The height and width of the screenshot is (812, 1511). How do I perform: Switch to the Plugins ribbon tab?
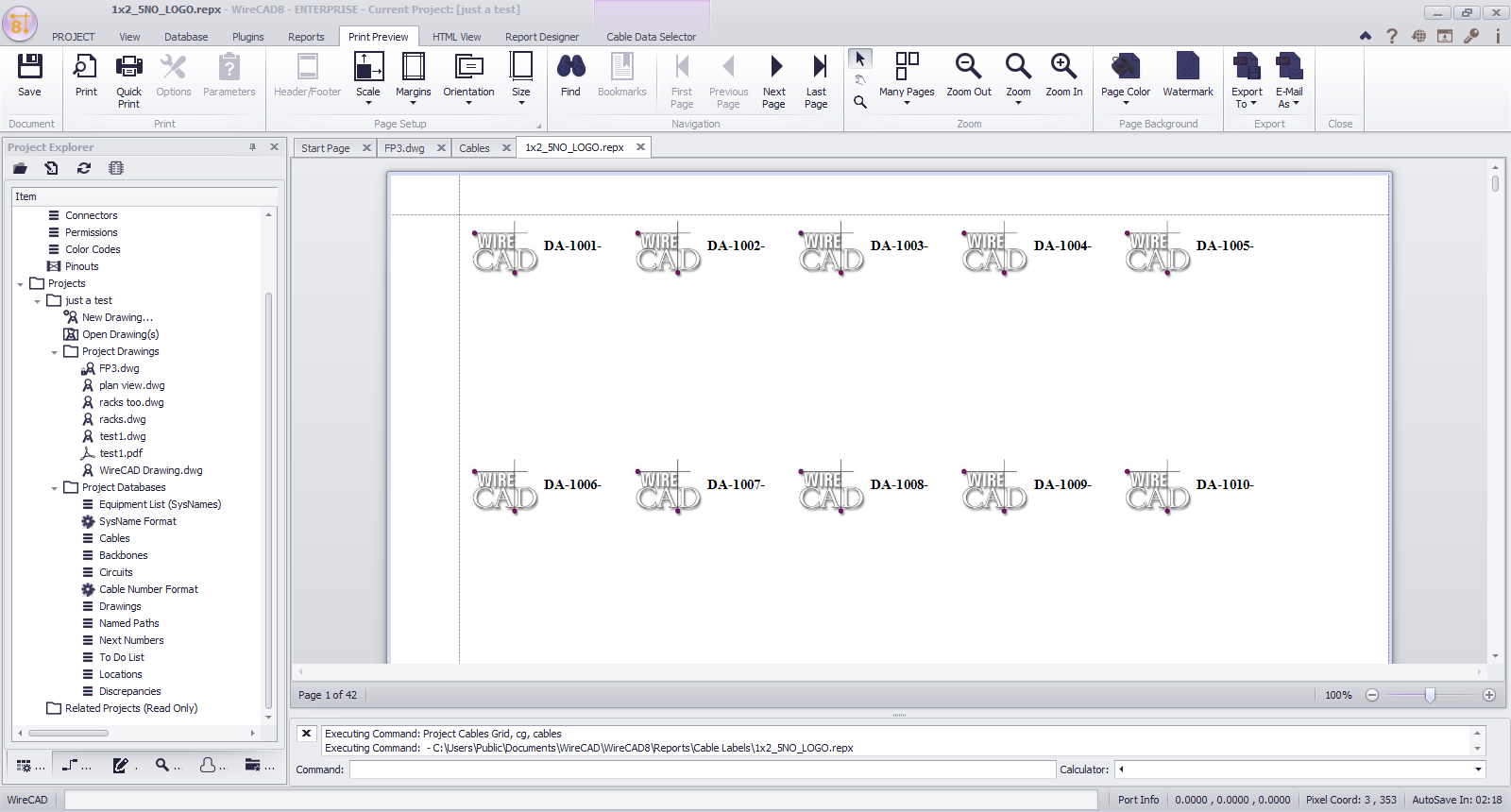pyautogui.click(x=247, y=37)
